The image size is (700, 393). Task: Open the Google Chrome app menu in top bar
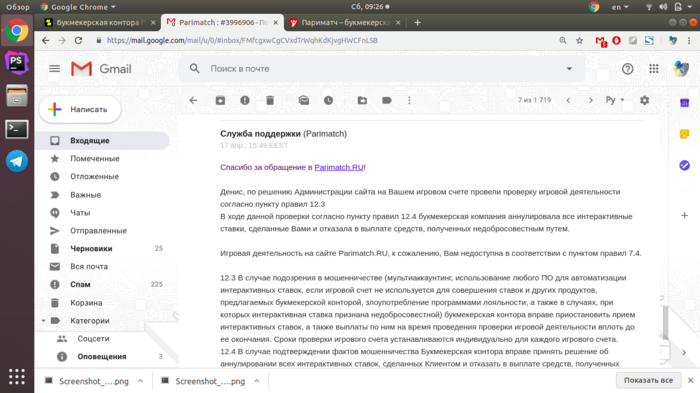point(78,7)
